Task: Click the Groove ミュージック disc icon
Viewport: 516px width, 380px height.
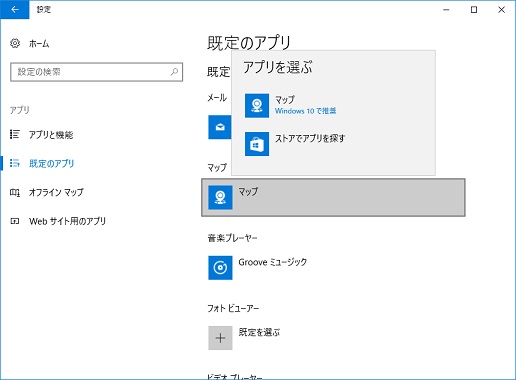Action: [x=220, y=268]
